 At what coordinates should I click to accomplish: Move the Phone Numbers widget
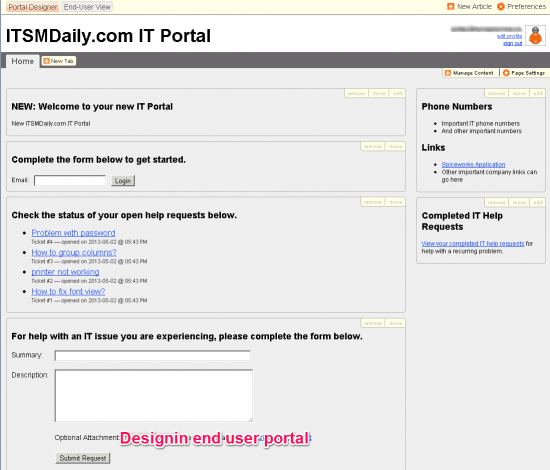pyautogui.click(x=519, y=94)
